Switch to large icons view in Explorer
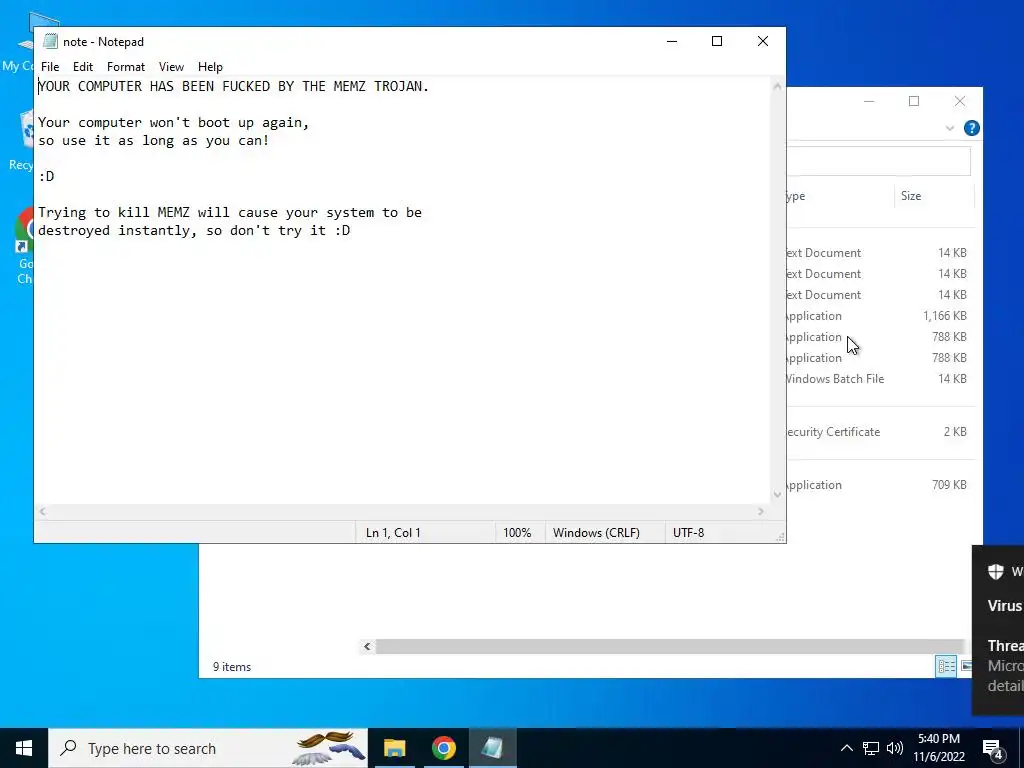Viewport: 1024px width, 768px height. [x=966, y=666]
